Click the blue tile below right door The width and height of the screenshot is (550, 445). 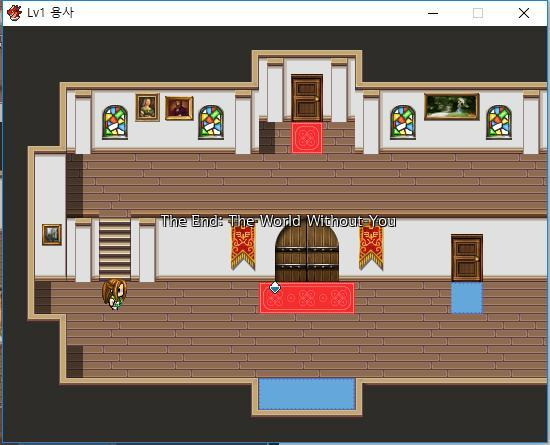[x=467, y=298]
